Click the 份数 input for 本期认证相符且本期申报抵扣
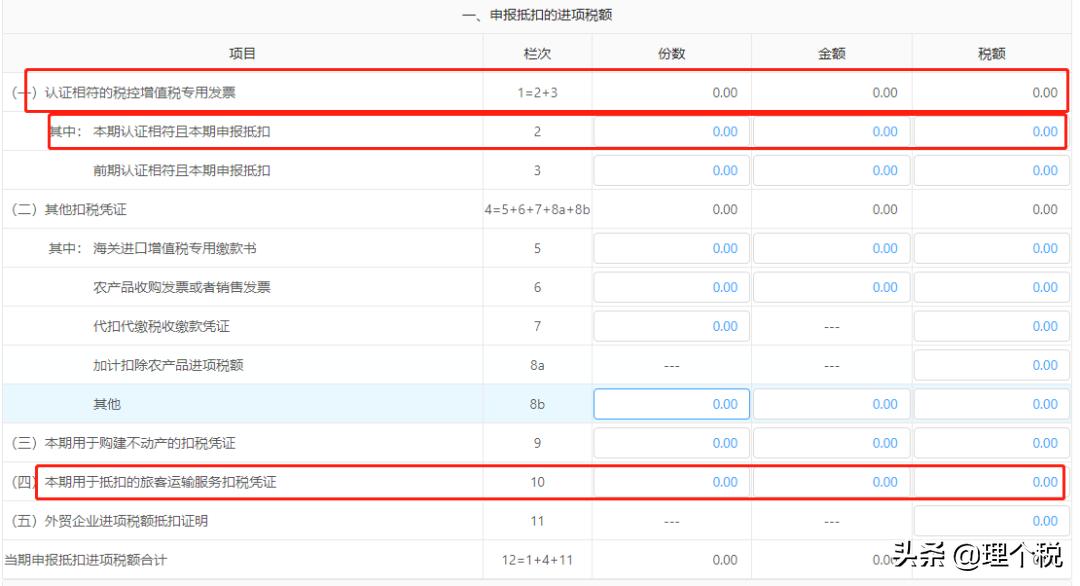Screen dimensions: 1080x586 tap(671, 130)
